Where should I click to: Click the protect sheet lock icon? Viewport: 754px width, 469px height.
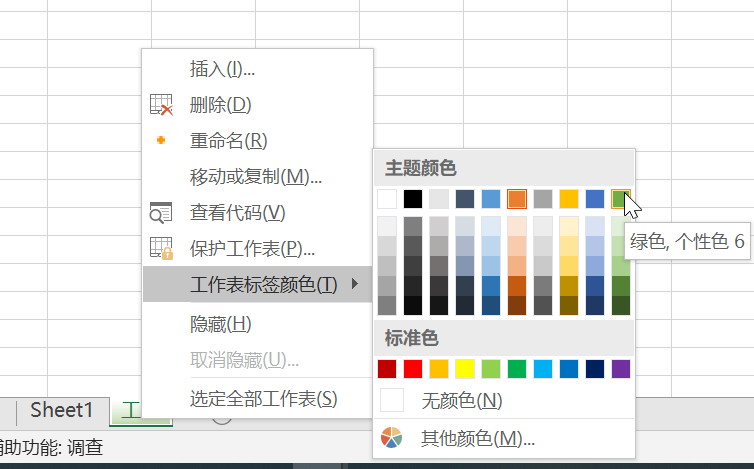click(x=161, y=248)
